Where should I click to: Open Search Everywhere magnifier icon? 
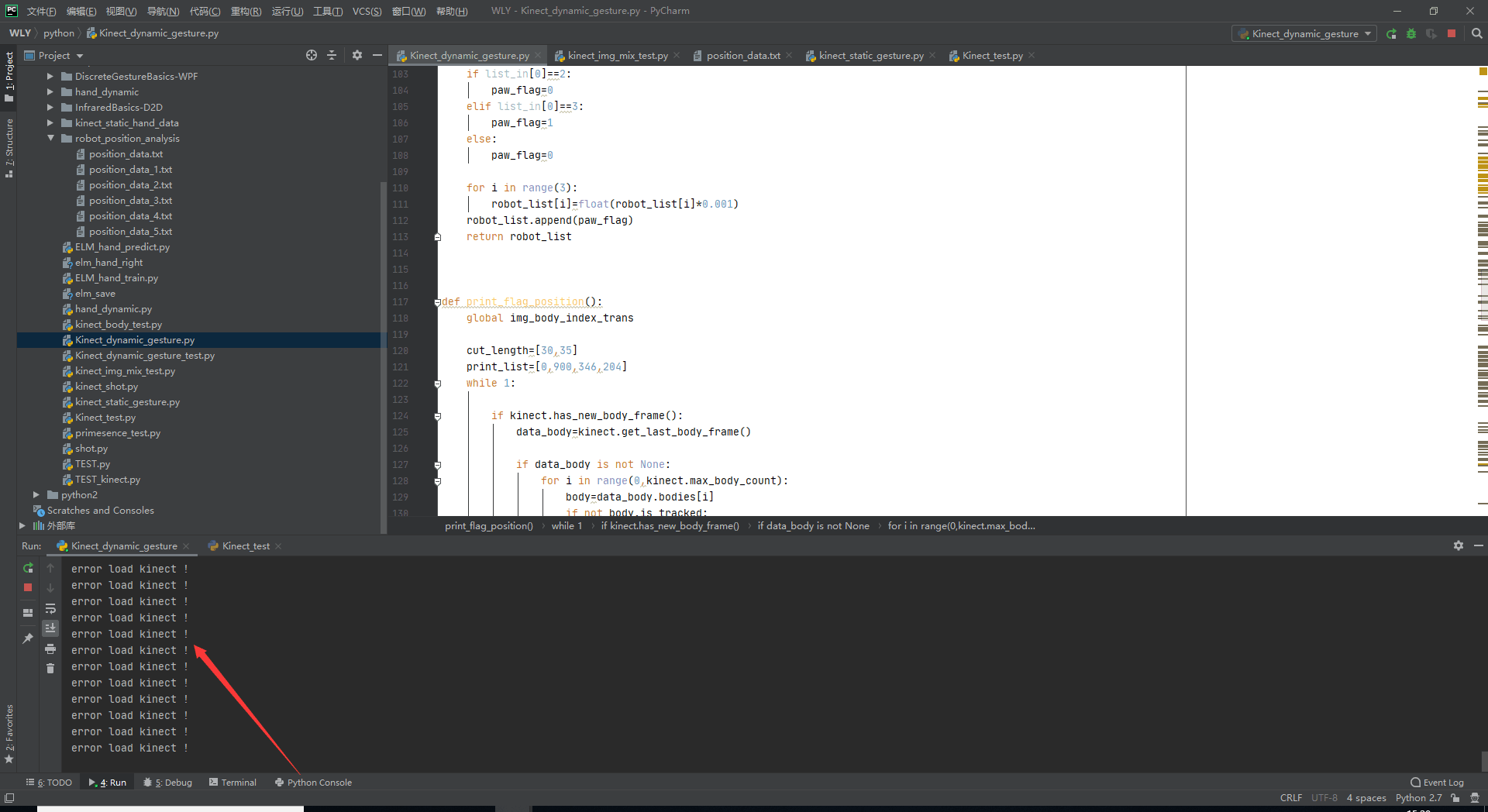click(1477, 33)
